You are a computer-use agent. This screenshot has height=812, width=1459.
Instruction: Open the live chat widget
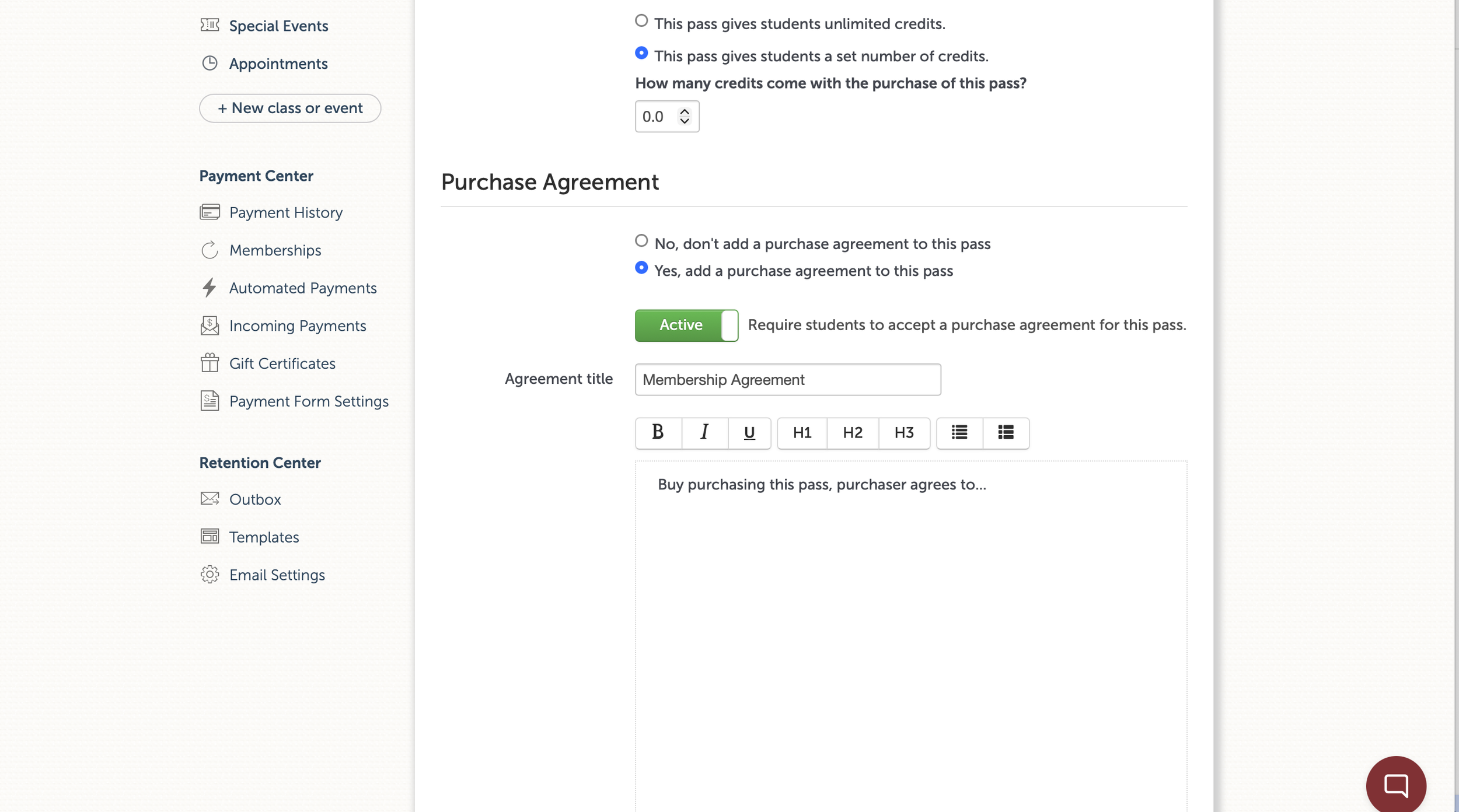pos(1395,785)
